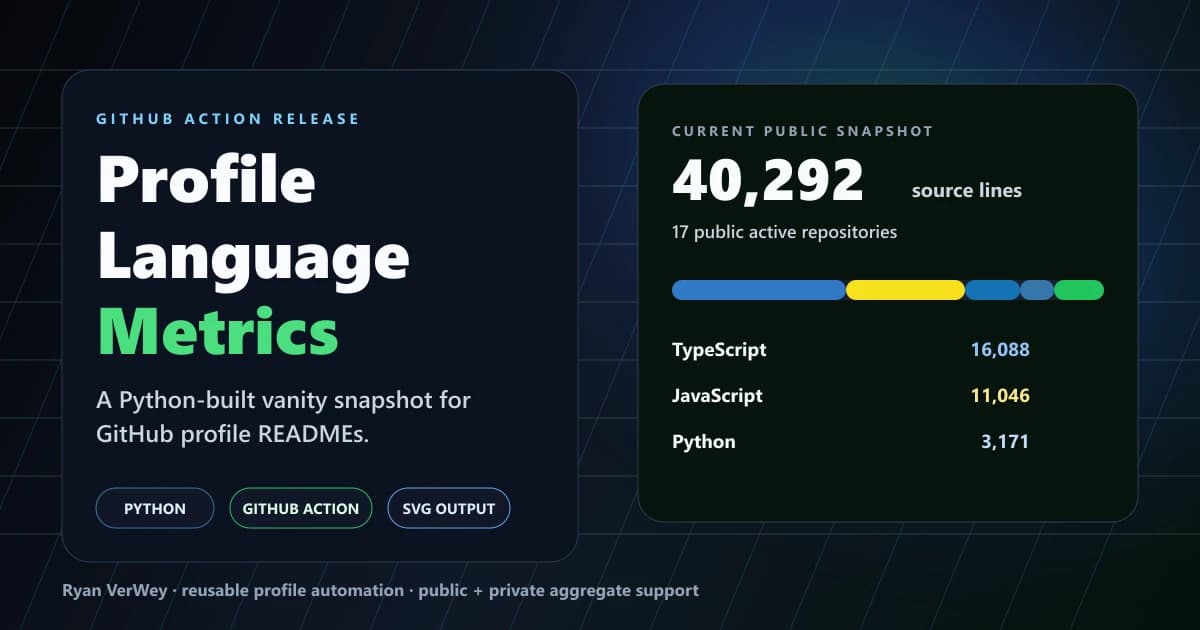Click the 3,171 Python value
This screenshot has height=630, width=1200.
[x=1005, y=441]
